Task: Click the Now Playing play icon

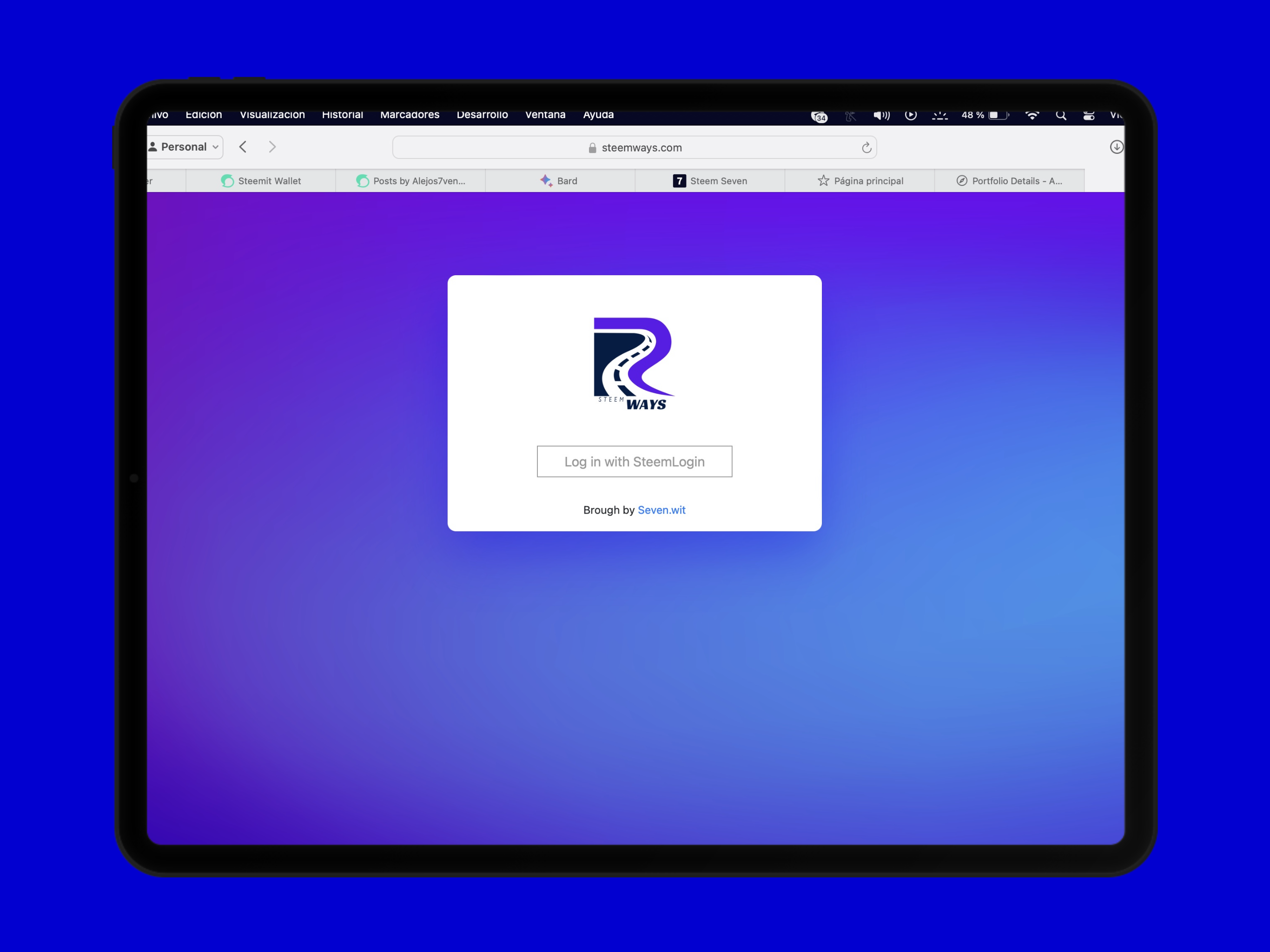Action: (911, 115)
